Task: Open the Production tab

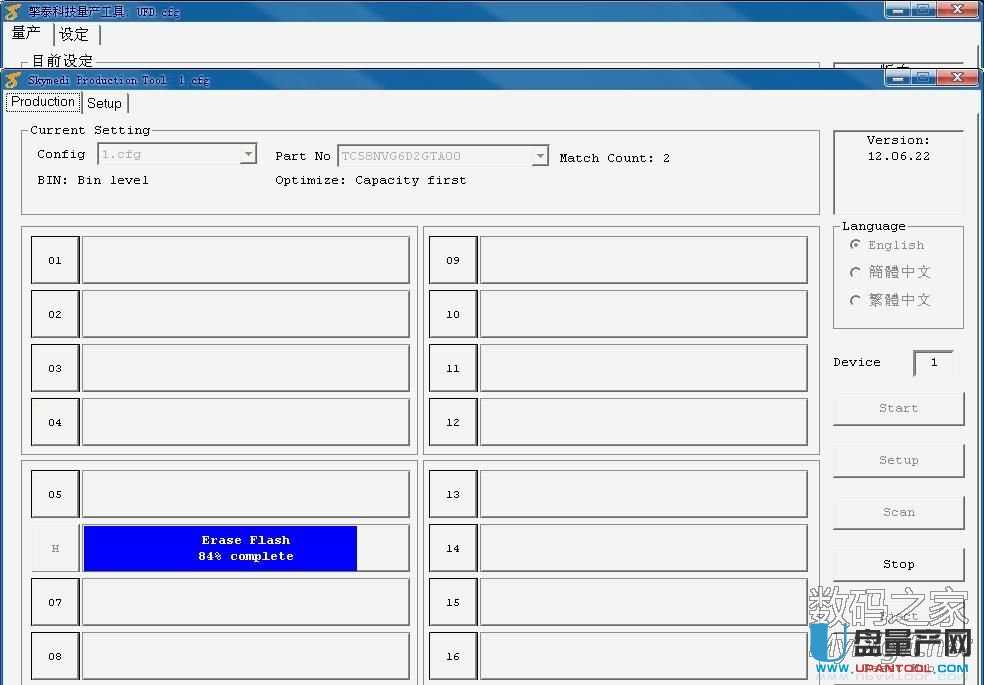Action: click(43, 102)
